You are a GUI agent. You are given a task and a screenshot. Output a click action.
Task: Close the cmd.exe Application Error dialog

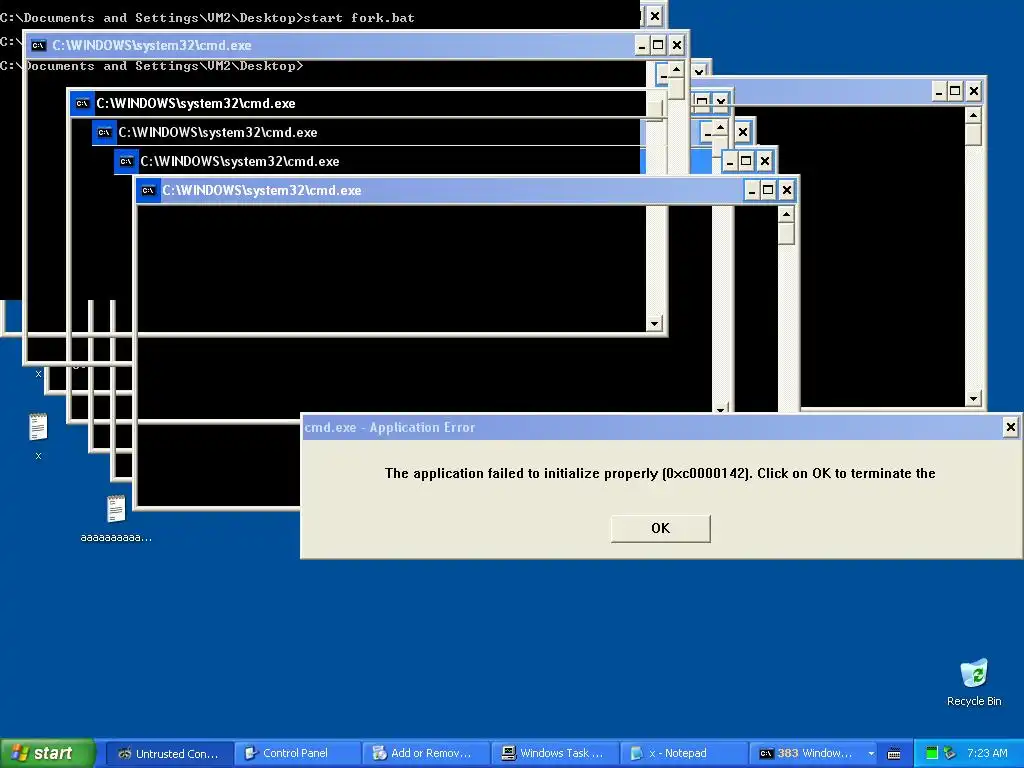coord(1010,427)
